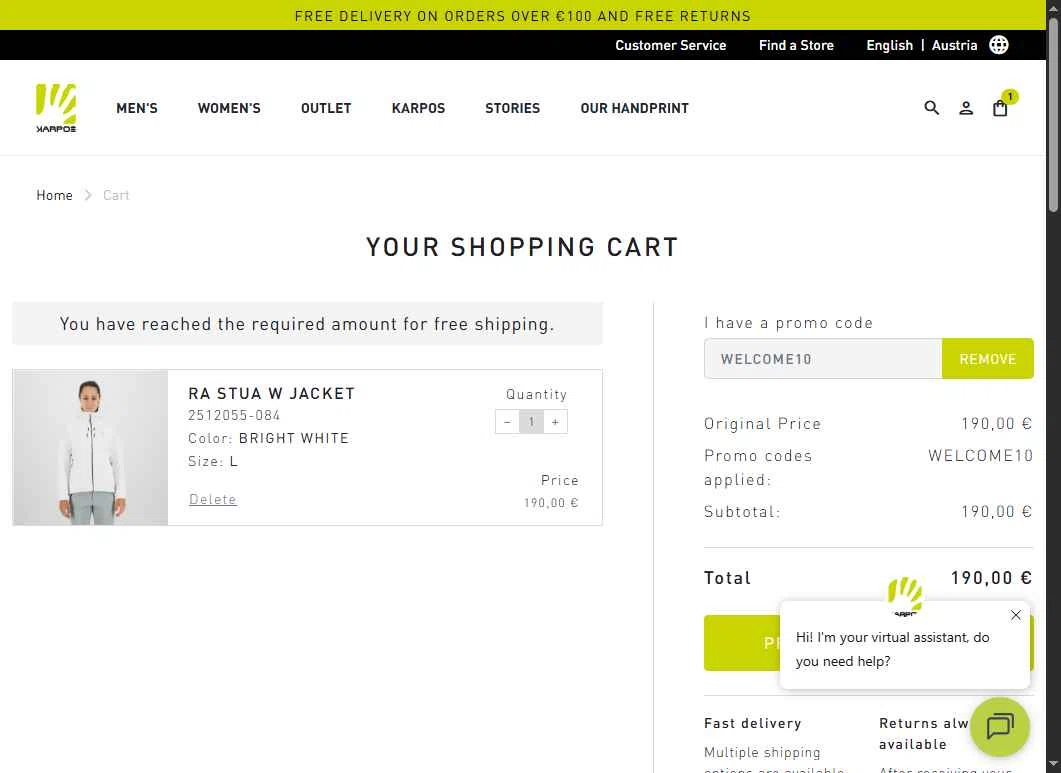Click the quantity value field
The width and height of the screenshot is (1061, 773).
tap(531, 422)
